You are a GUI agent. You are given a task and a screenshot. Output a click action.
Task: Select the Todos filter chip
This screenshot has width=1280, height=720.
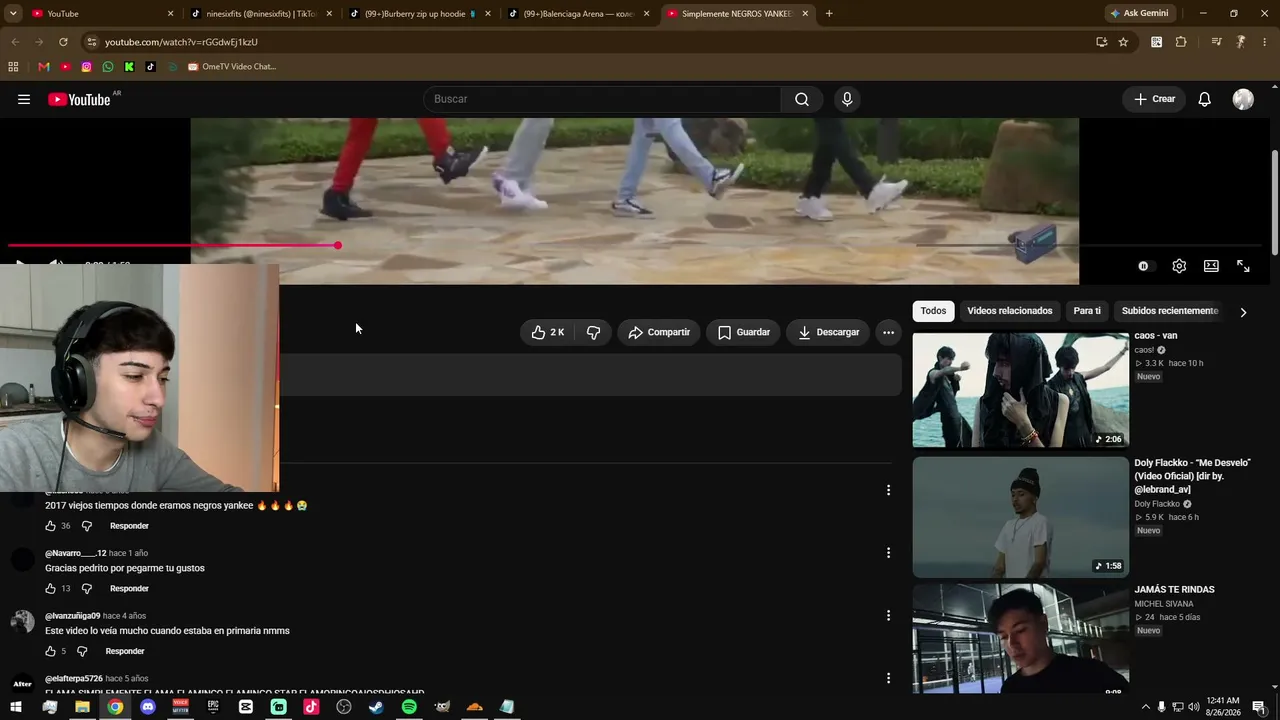point(933,311)
